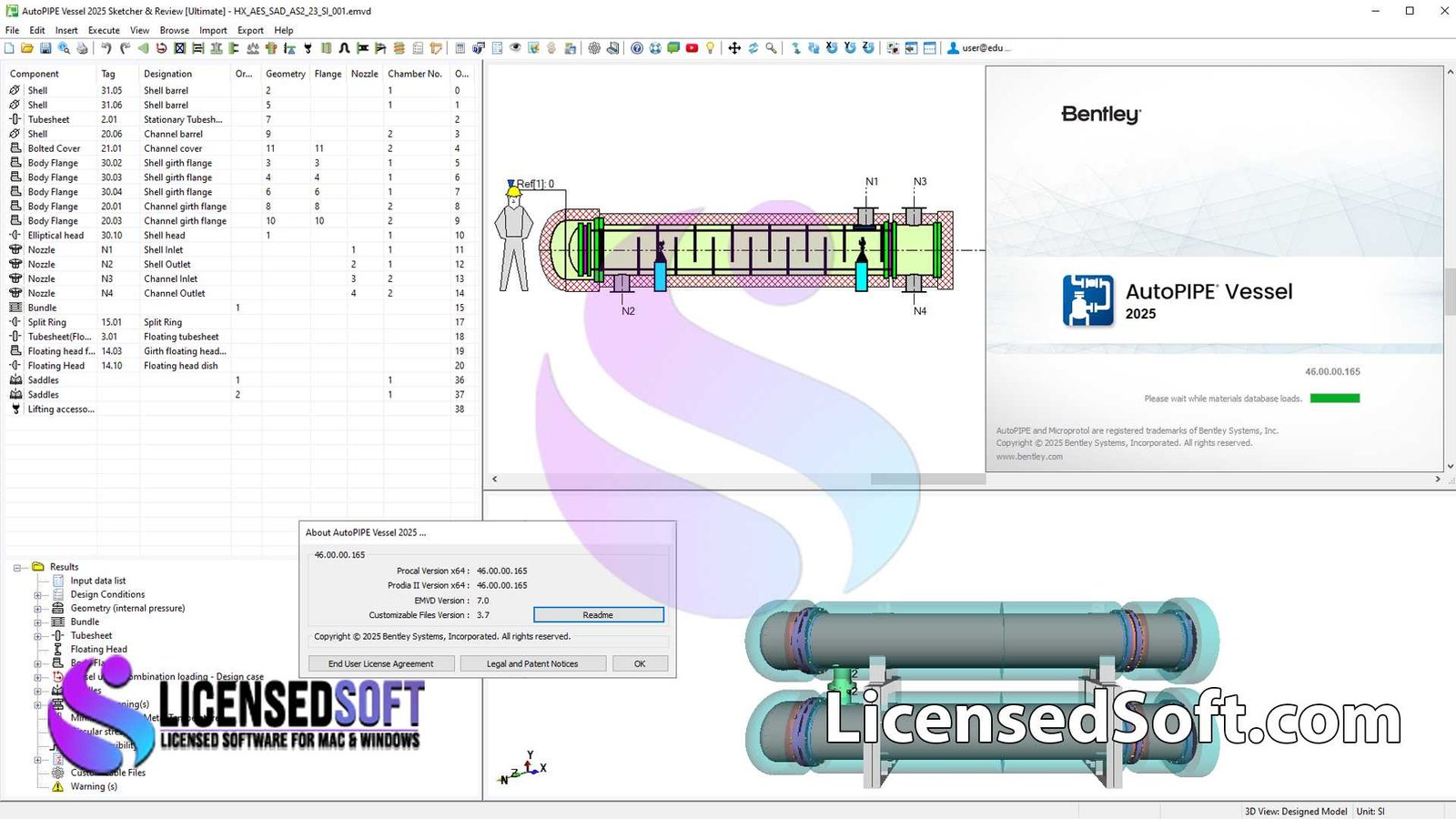Click the Undo arrow icon
Image resolution: width=1456 pixels, height=819 pixels.
coord(106,48)
